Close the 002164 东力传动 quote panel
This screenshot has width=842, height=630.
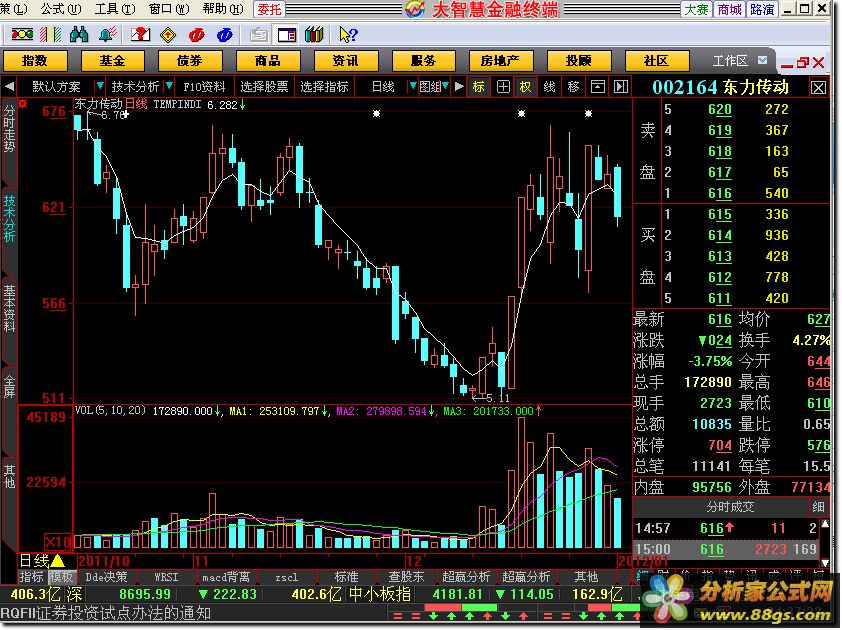(818, 88)
